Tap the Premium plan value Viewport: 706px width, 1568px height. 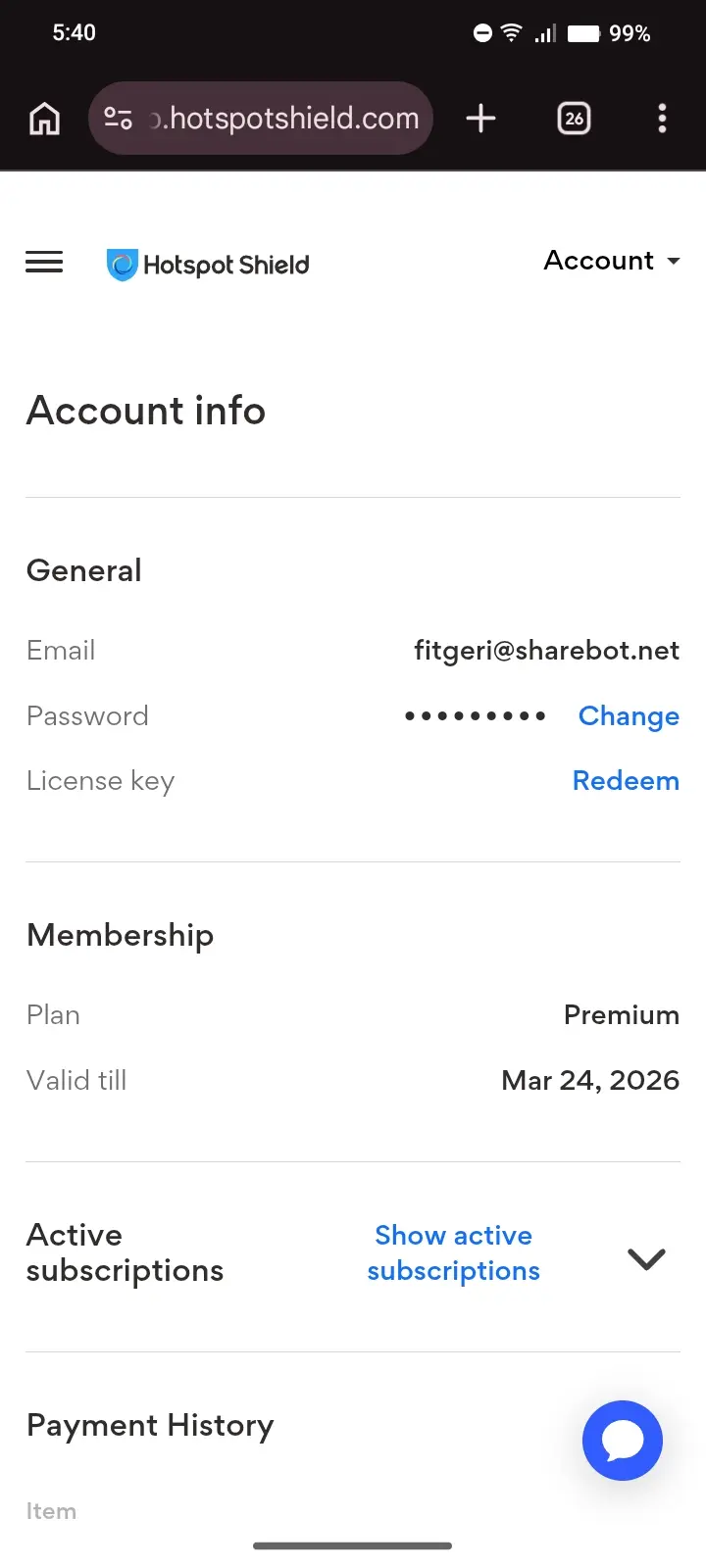621,1015
